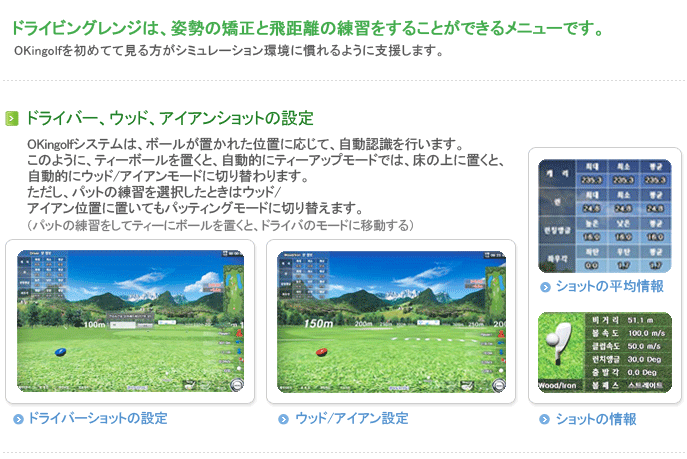The height and width of the screenshot is (459, 687).
Task: Select the shot average statistics table image
Action: (605, 216)
